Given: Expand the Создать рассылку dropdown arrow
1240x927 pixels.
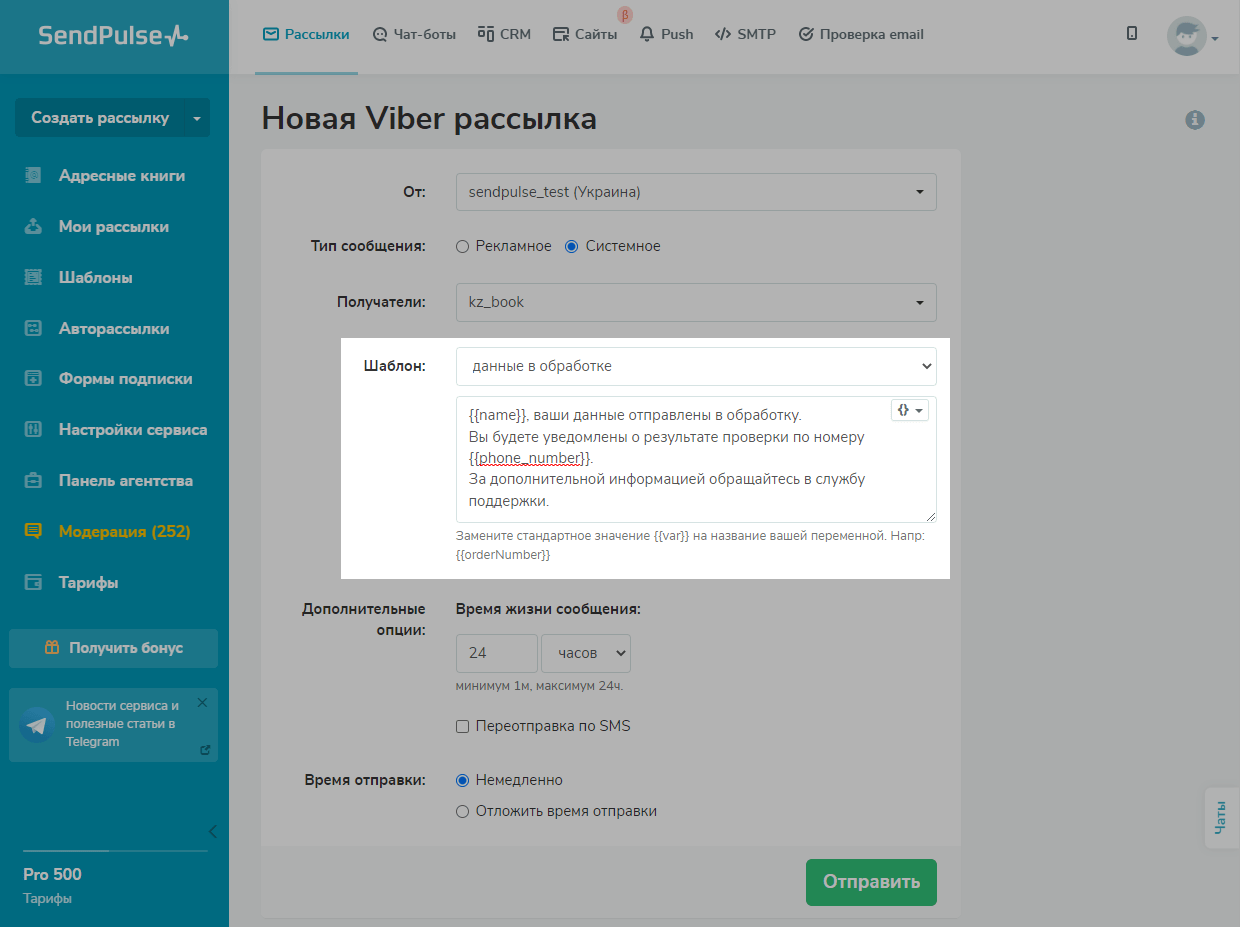Looking at the screenshot, I should [197, 118].
